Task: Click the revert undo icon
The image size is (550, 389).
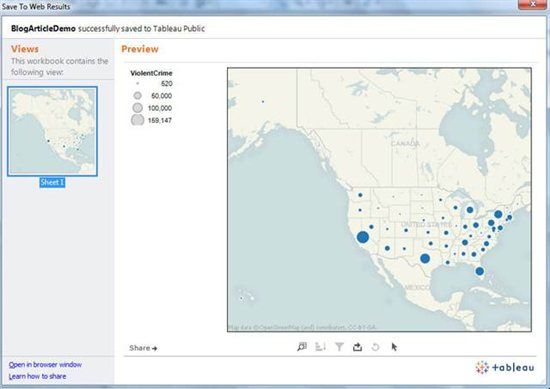Action: (x=375, y=347)
